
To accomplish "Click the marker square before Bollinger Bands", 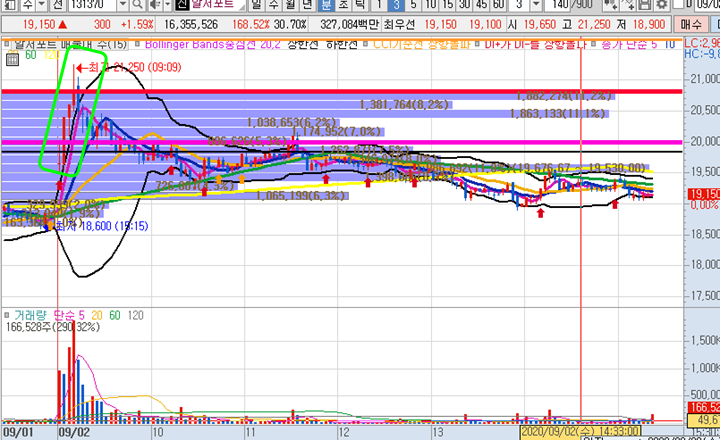I will click(137, 44).
